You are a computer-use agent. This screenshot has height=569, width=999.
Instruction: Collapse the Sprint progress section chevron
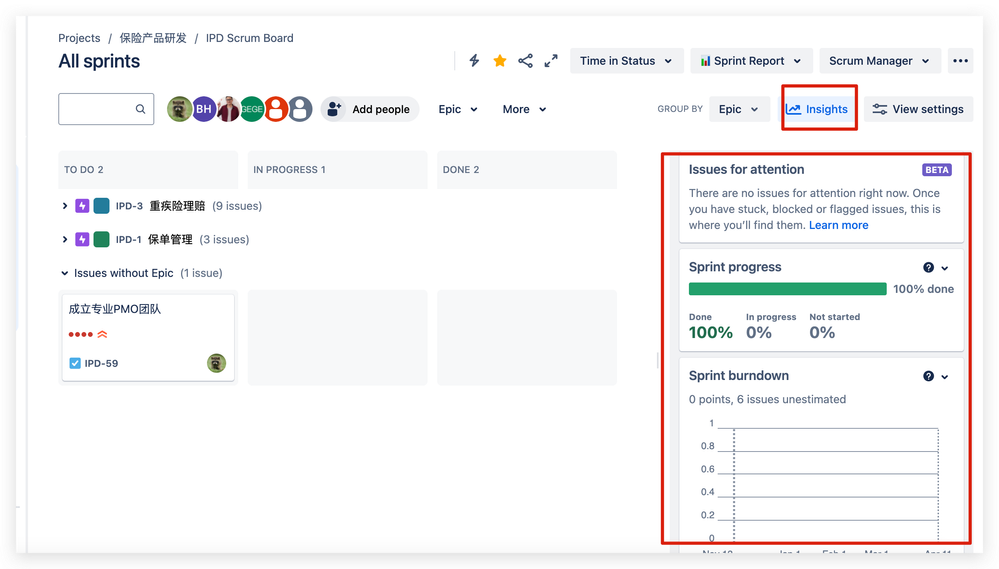click(x=945, y=268)
